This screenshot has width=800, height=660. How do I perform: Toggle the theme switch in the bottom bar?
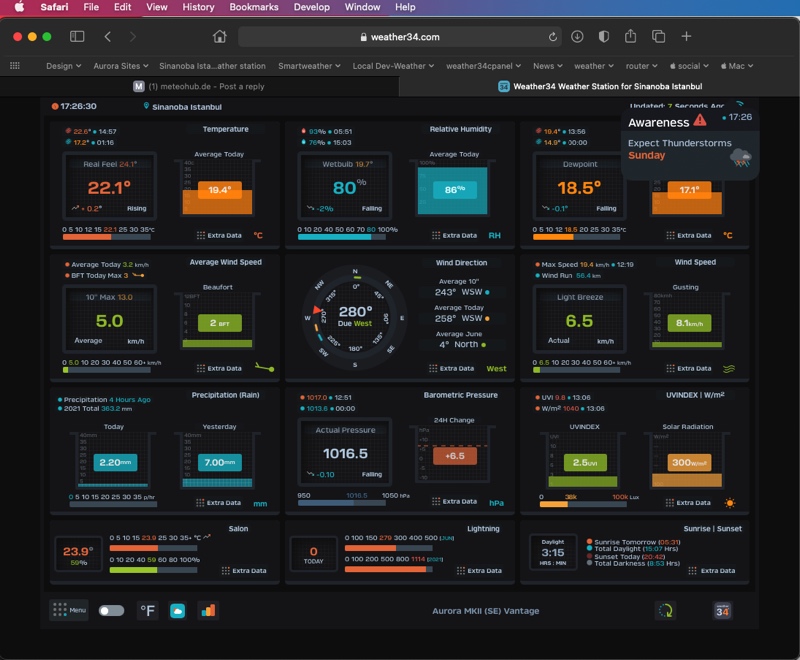111,611
